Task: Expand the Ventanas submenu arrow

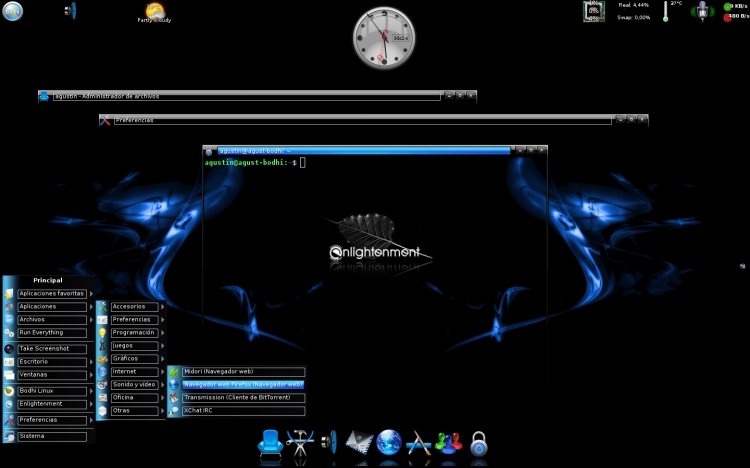Action: click(x=91, y=375)
